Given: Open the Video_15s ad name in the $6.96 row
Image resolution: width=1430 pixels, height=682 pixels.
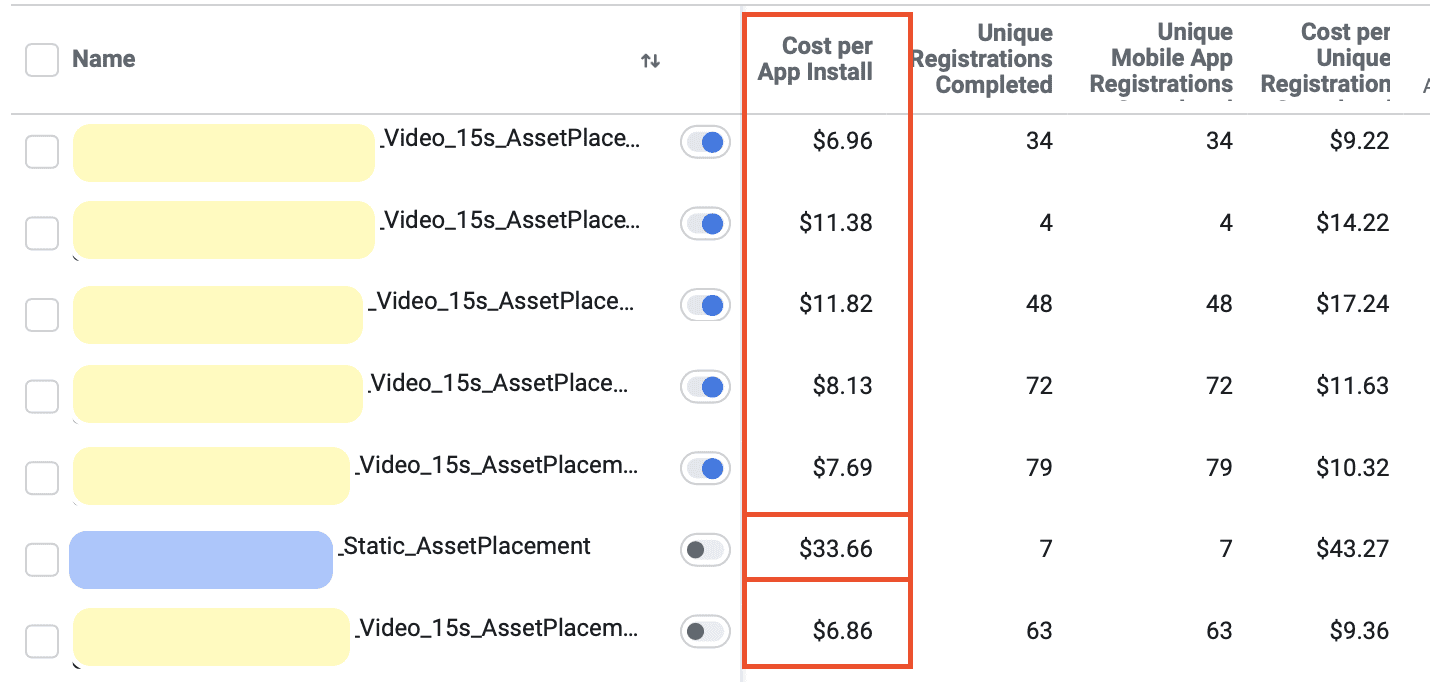Looking at the screenshot, I should [509, 139].
